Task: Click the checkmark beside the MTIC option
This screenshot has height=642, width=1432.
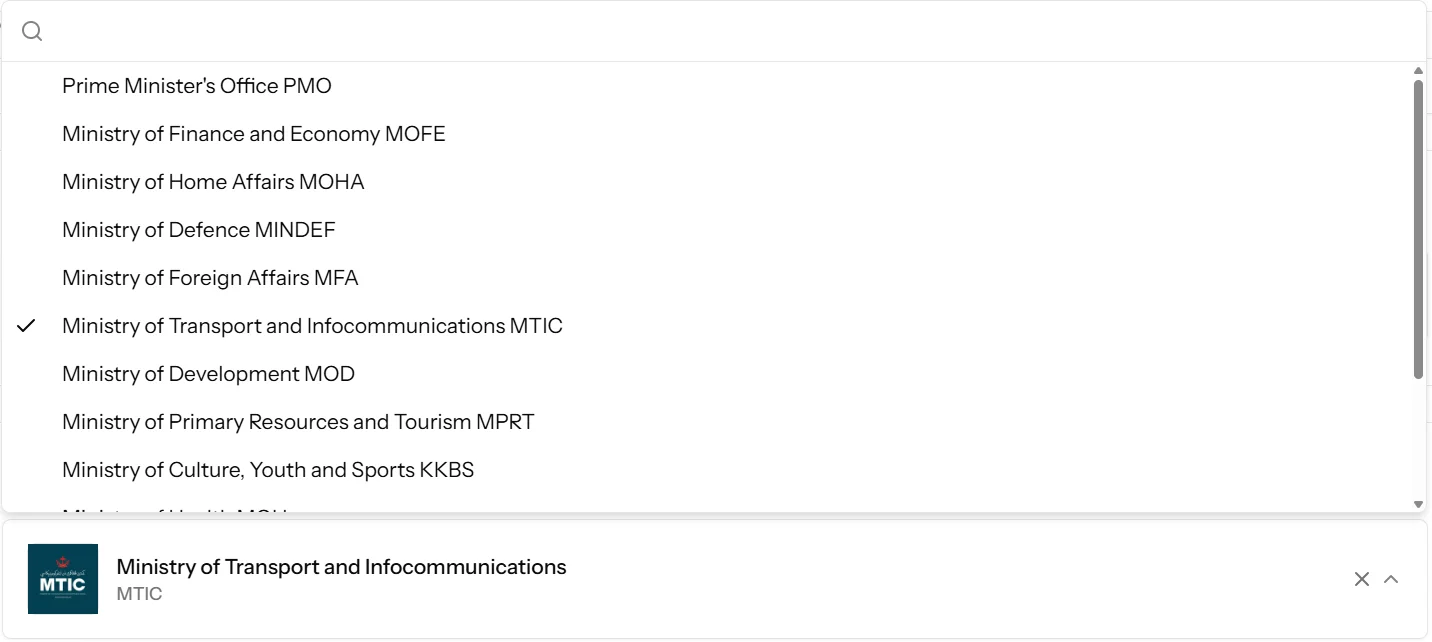Action: 27,326
